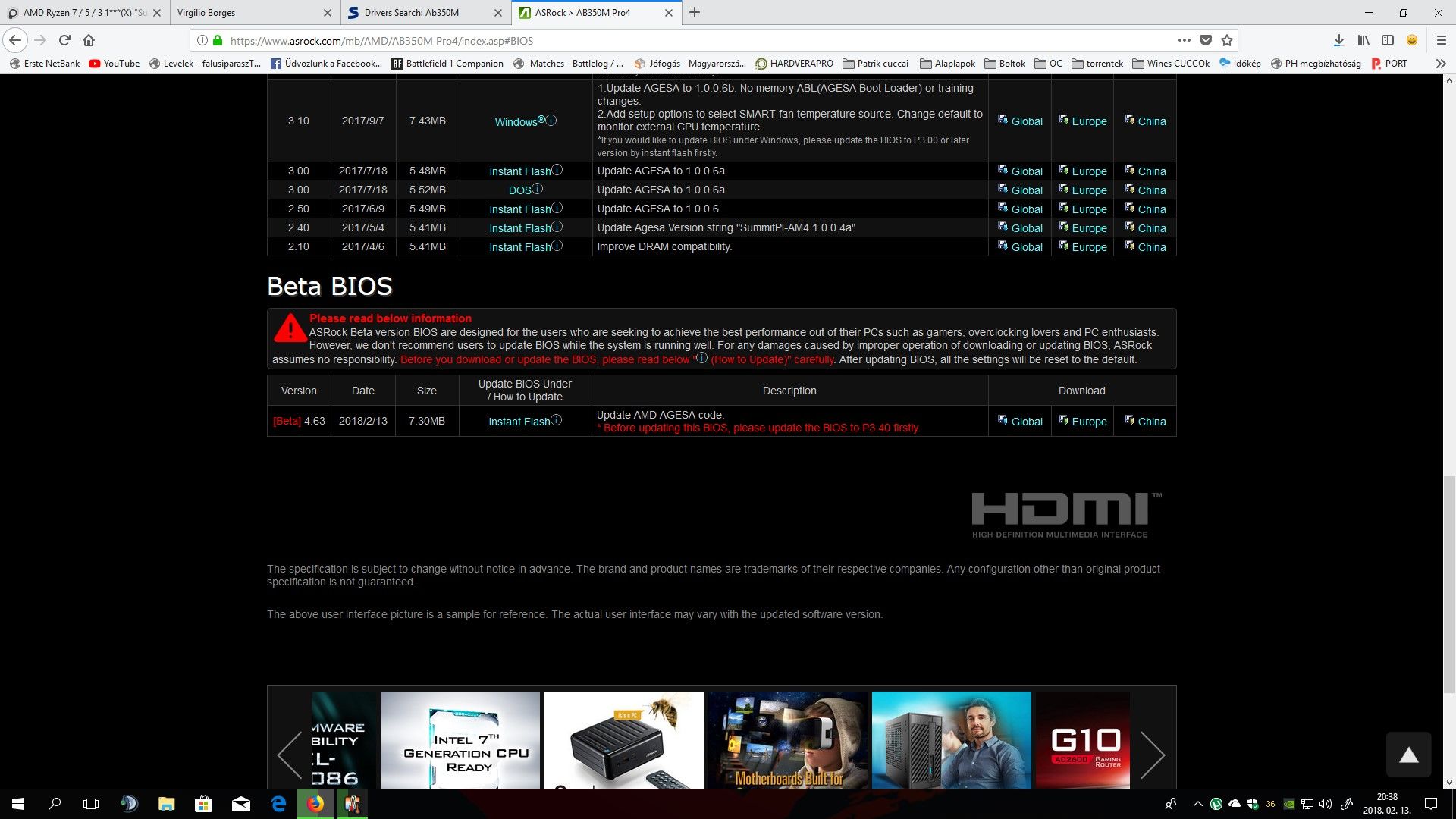Viewport: 1456px width, 819px height.
Task: Click the Firefox back arrow button
Action: coord(15,40)
